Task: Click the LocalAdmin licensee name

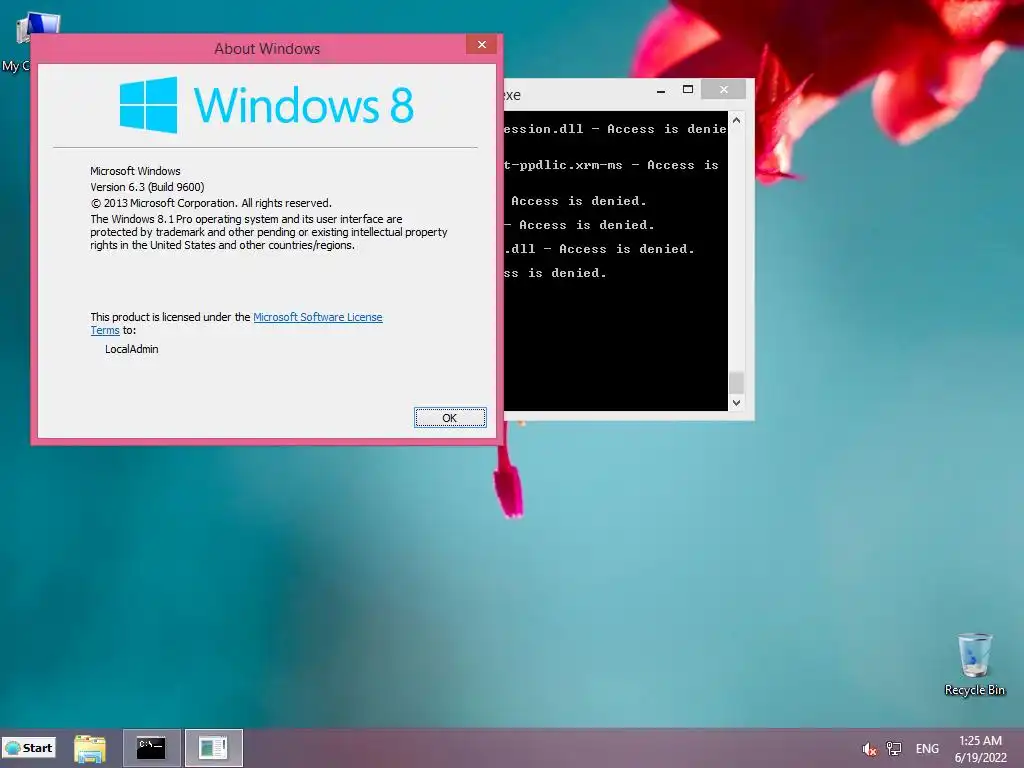Action: (x=132, y=349)
